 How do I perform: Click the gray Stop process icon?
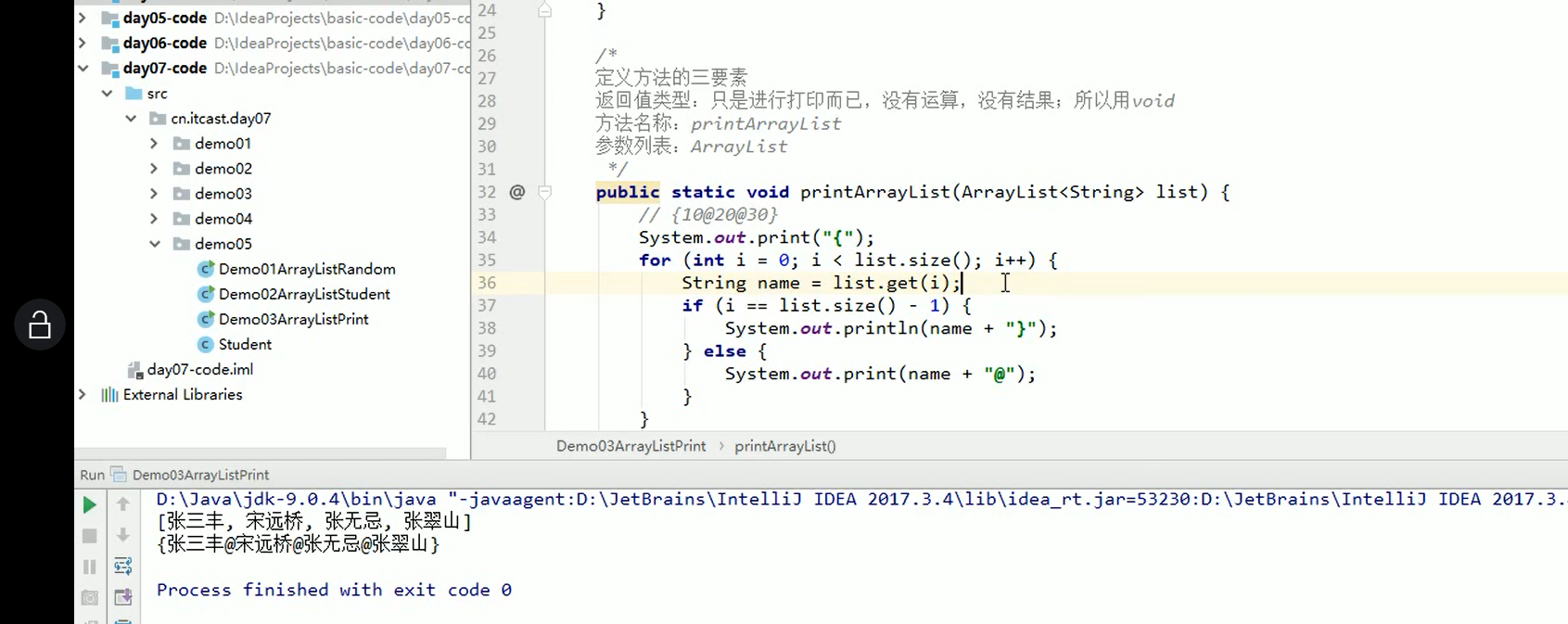point(89,536)
